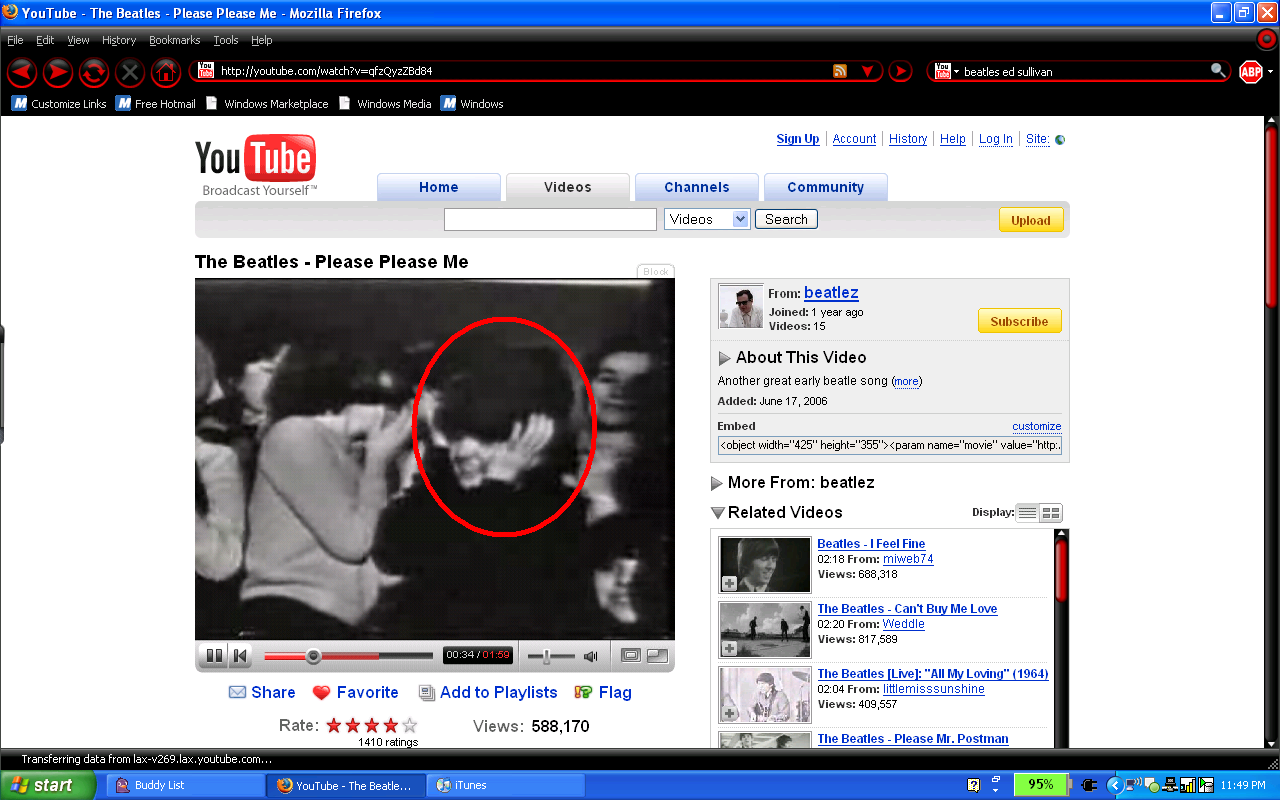This screenshot has width=1280, height=800.
Task: Click the Stop loading X icon
Action: (130, 72)
